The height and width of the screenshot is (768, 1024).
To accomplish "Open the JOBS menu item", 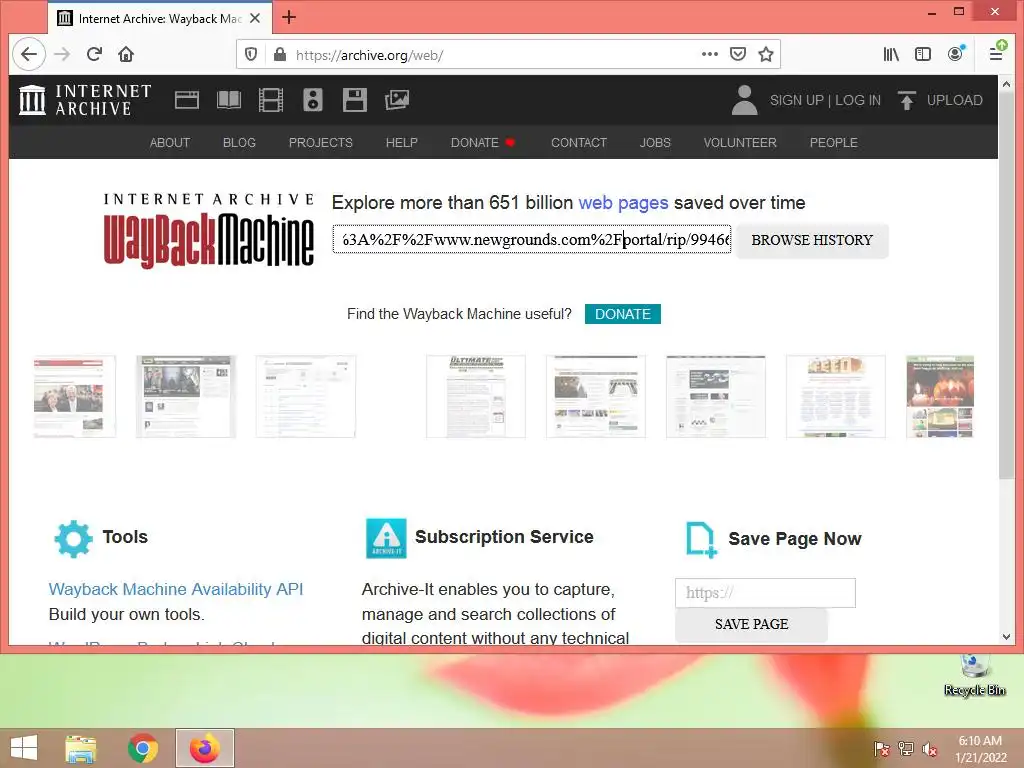I will pos(655,142).
